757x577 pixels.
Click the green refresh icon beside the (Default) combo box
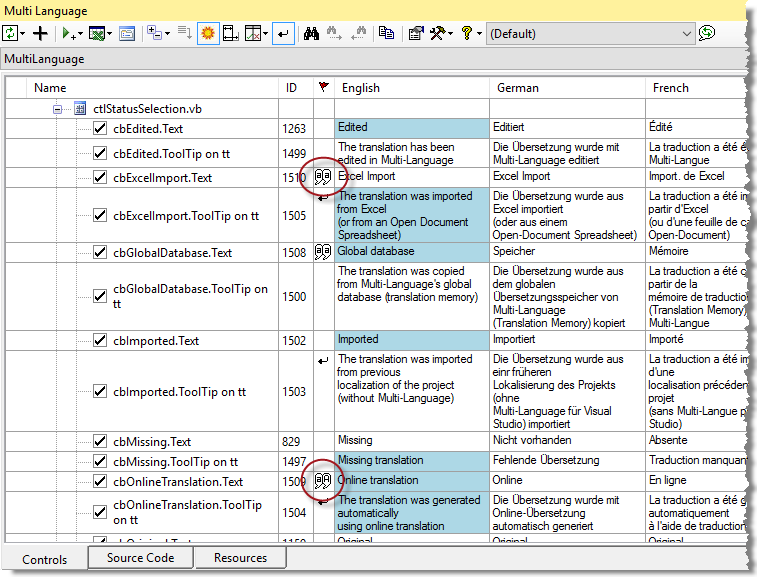coord(708,33)
